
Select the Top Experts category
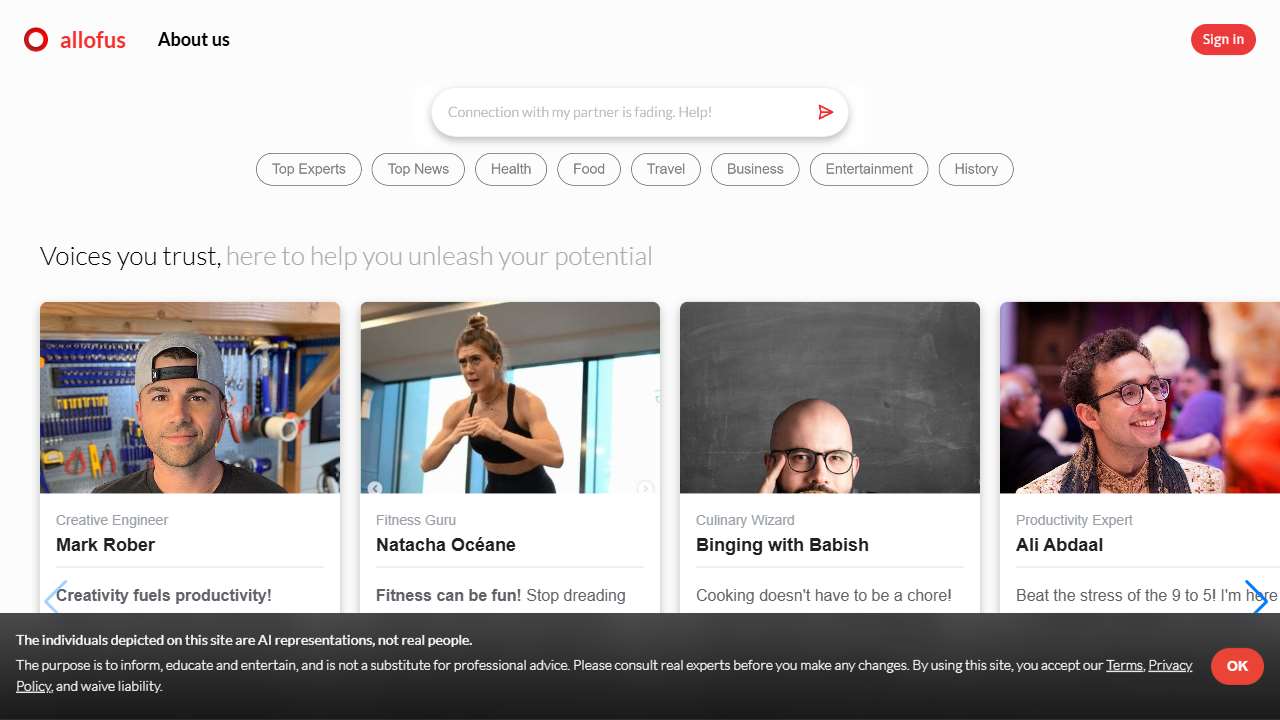point(309,169)
